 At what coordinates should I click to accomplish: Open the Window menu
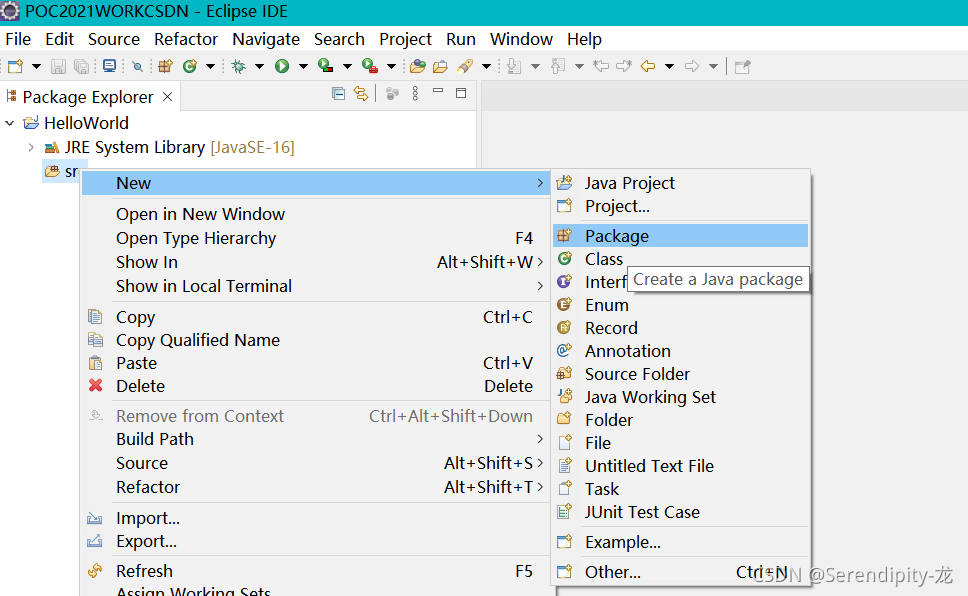pos(521,39)
